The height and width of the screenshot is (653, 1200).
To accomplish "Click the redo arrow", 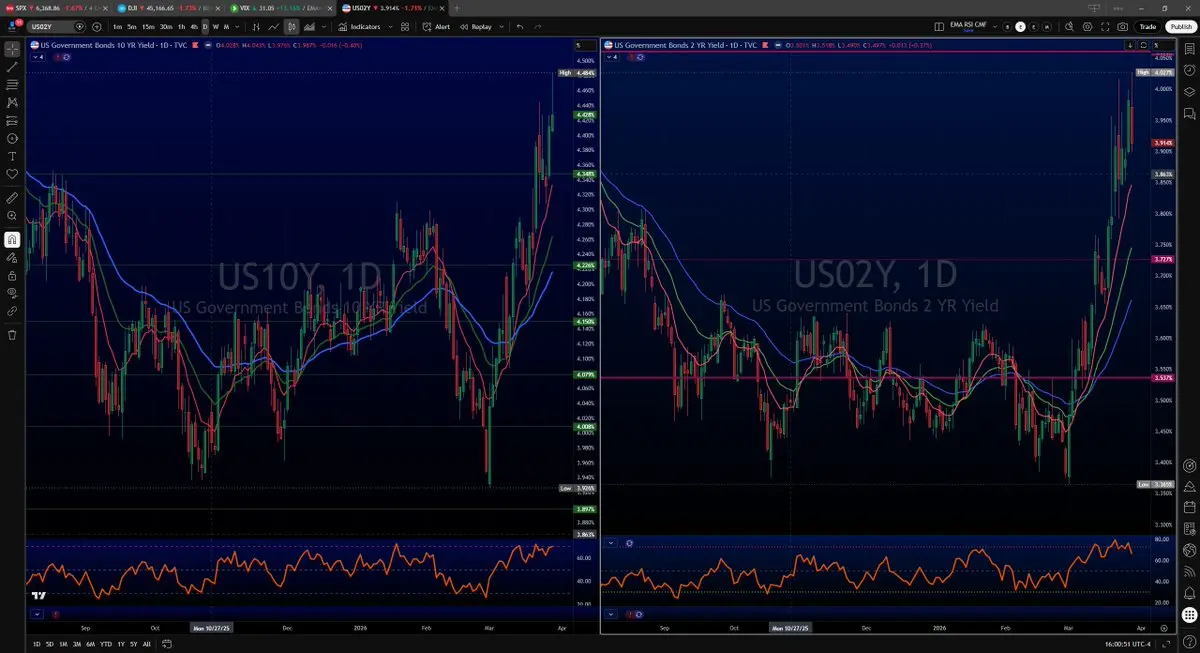I will (540, 27).
